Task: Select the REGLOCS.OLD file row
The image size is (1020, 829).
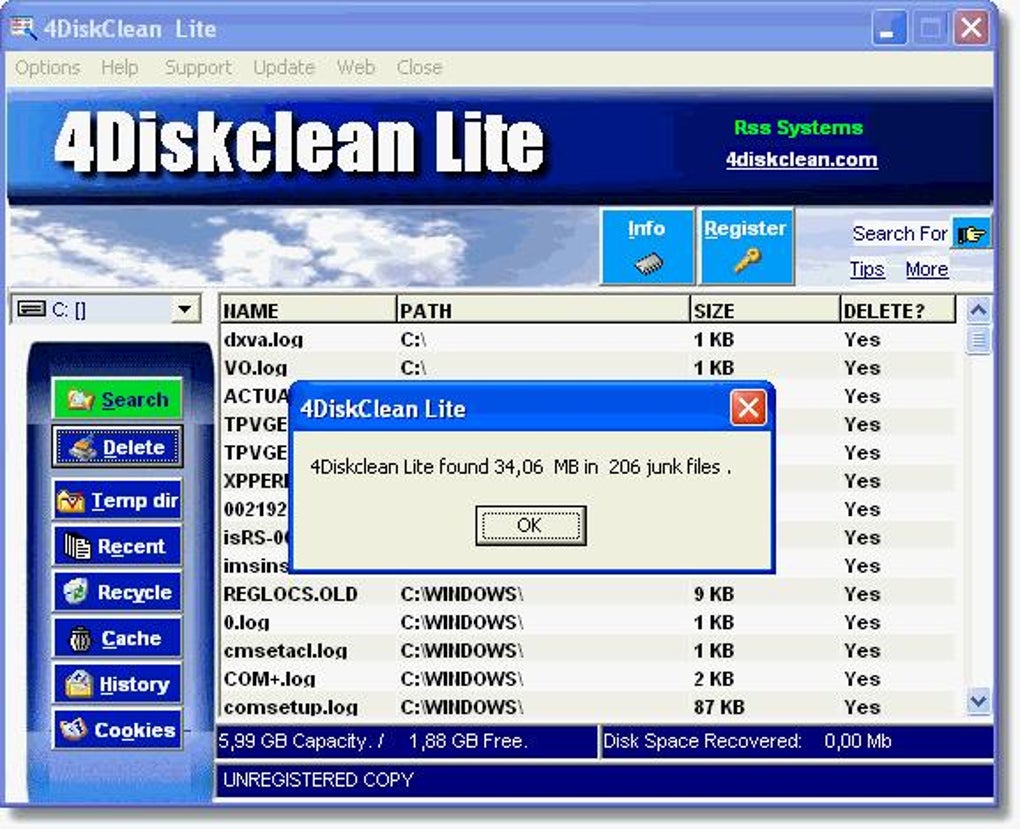Action: (588, 593)
